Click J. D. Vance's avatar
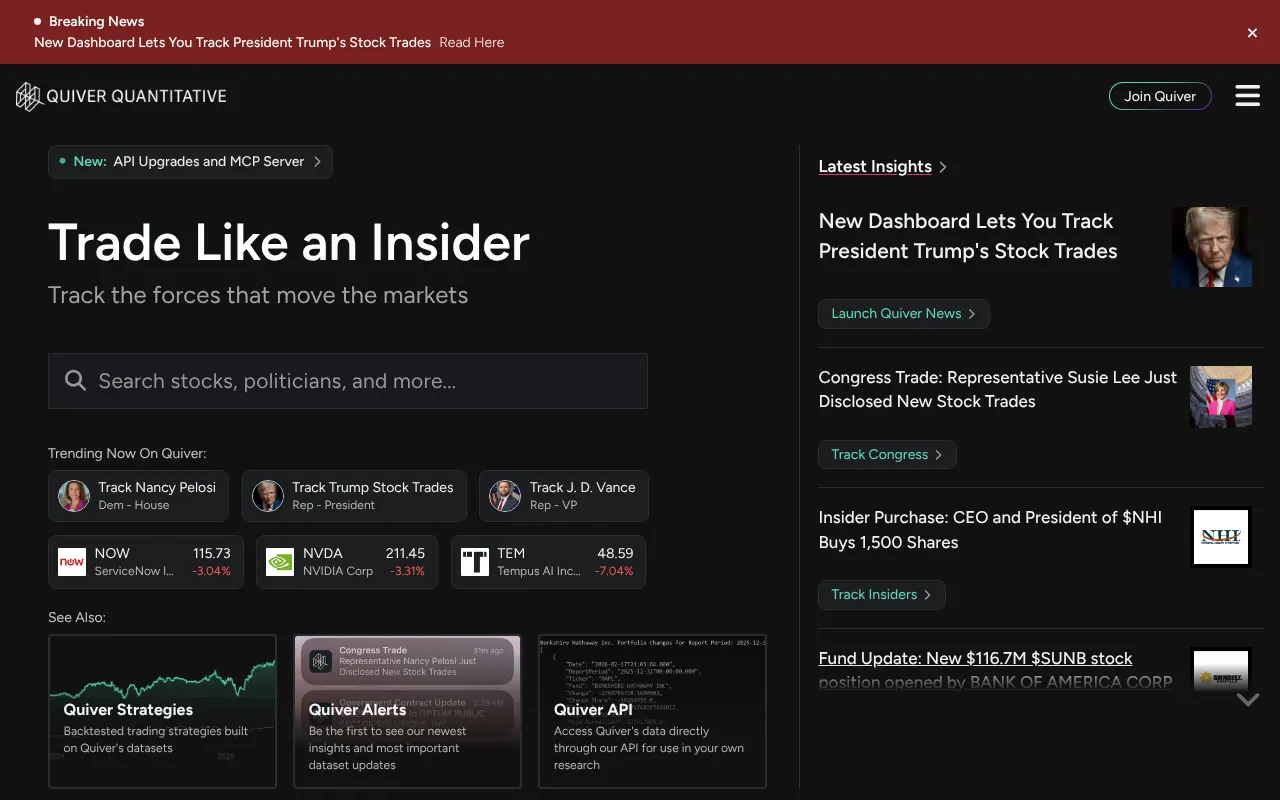 (505, 496)
